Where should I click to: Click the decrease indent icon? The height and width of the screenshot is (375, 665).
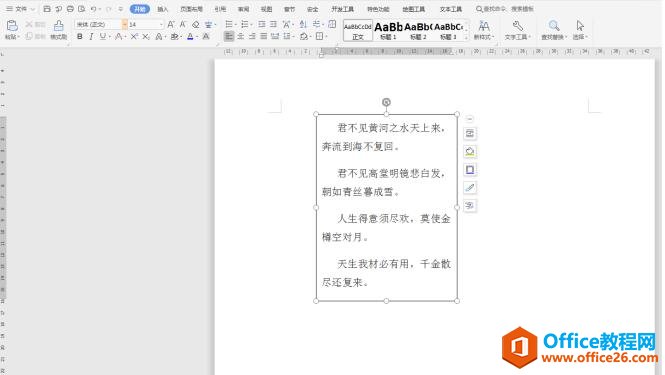point(262,25)
